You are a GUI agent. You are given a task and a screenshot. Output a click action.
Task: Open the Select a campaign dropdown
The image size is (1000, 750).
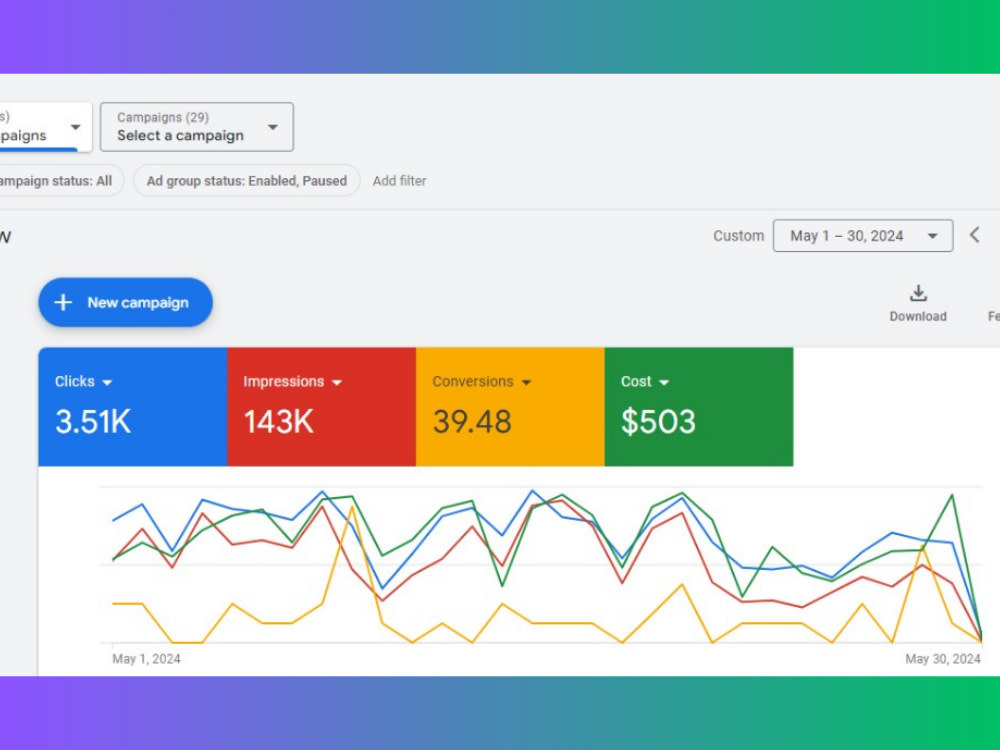(196, 127)
